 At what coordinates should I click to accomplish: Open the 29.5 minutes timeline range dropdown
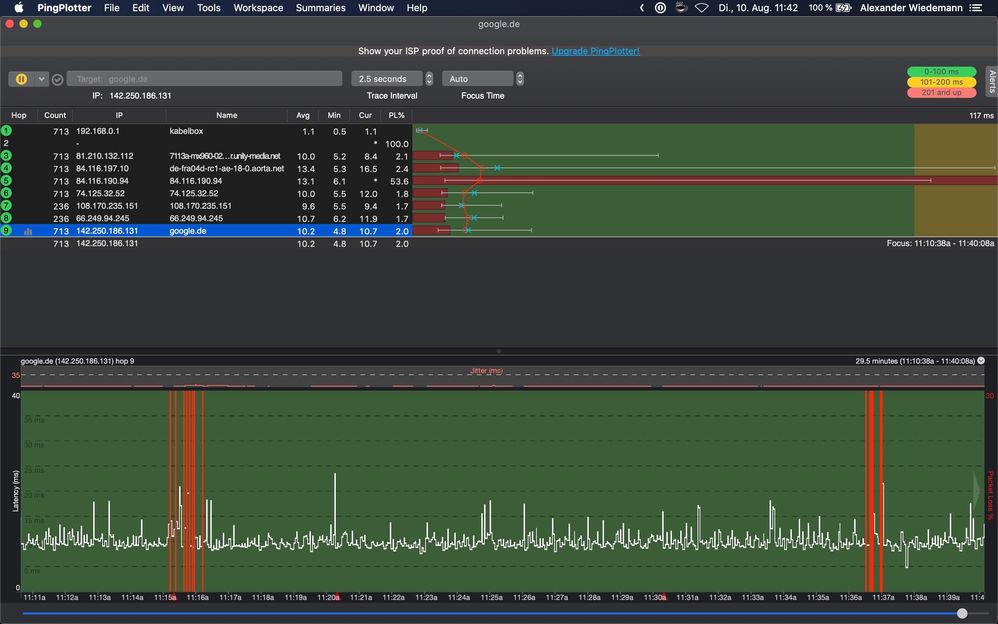(x=981, y=360)
